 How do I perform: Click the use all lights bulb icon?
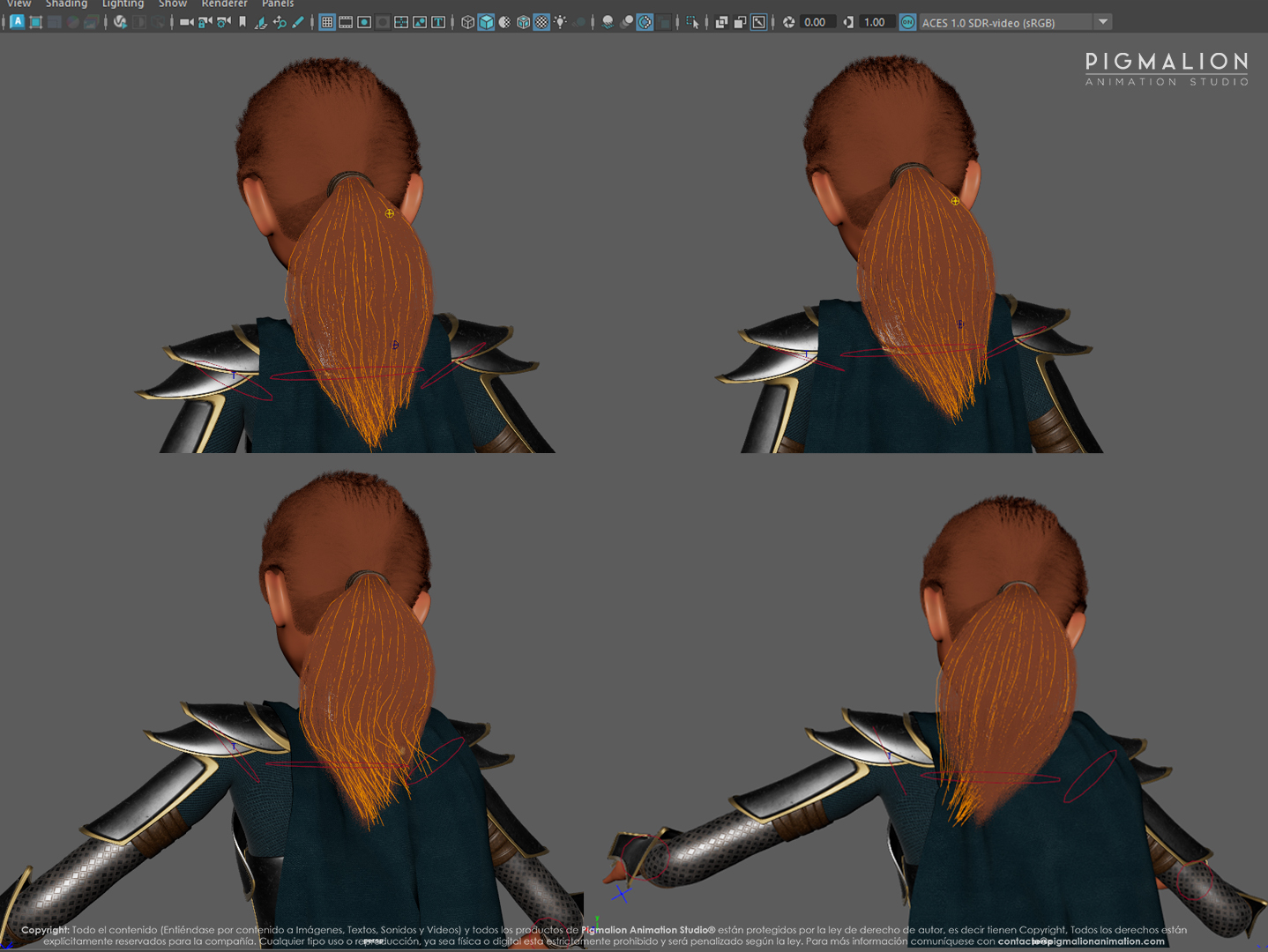coord(560,22)
